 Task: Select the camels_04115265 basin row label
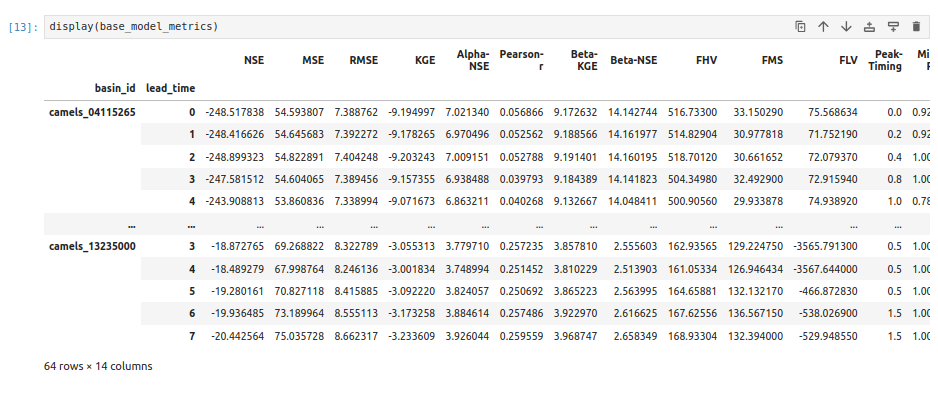(x=92, y=112)
